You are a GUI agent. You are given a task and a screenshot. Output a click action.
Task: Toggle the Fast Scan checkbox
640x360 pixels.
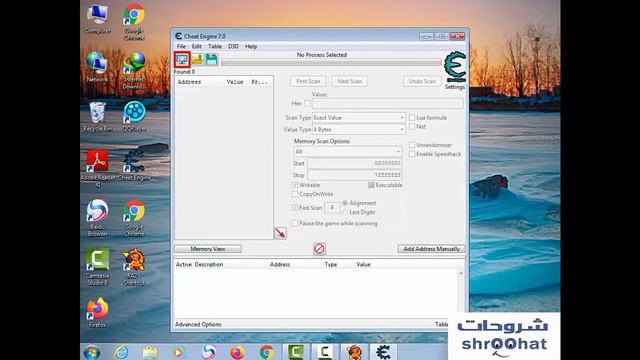pyautogui.click(x=295, y=207)
